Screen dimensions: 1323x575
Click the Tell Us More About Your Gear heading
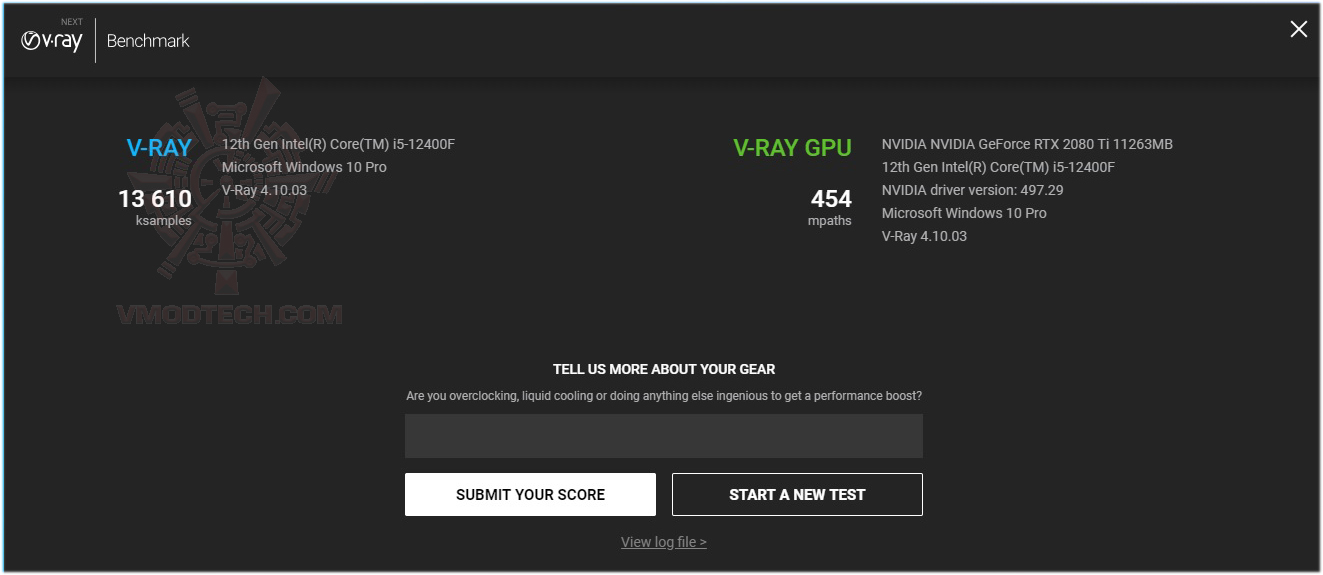664,369
